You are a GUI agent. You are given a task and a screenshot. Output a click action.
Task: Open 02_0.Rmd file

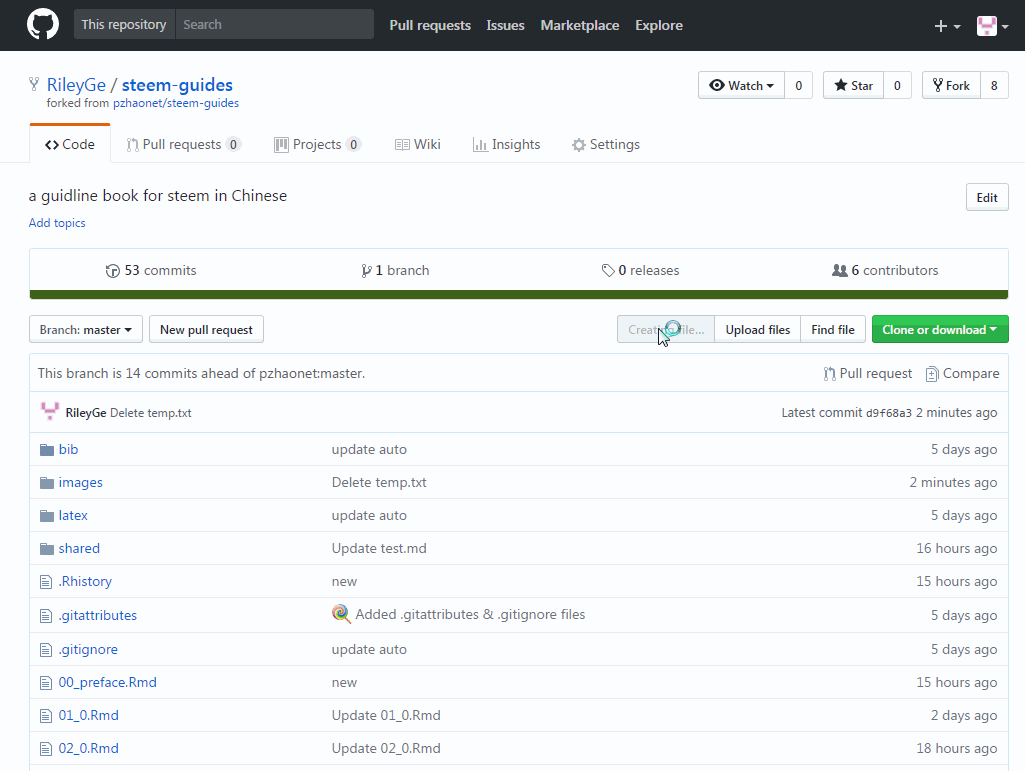pyautogui.click(x=89, y=748)
